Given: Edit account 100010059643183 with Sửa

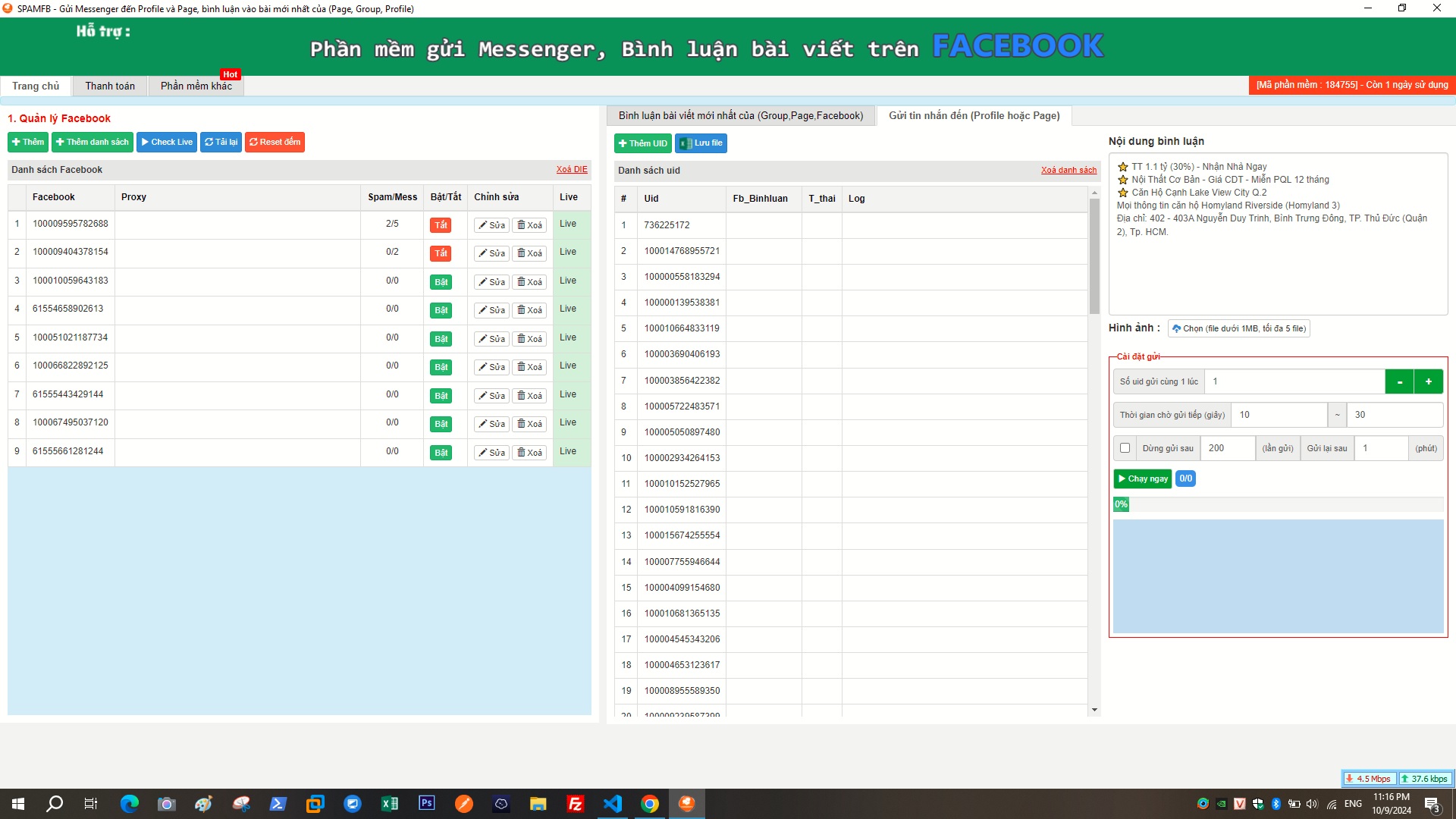Looking at the screenshot, I should pos(491,282).
